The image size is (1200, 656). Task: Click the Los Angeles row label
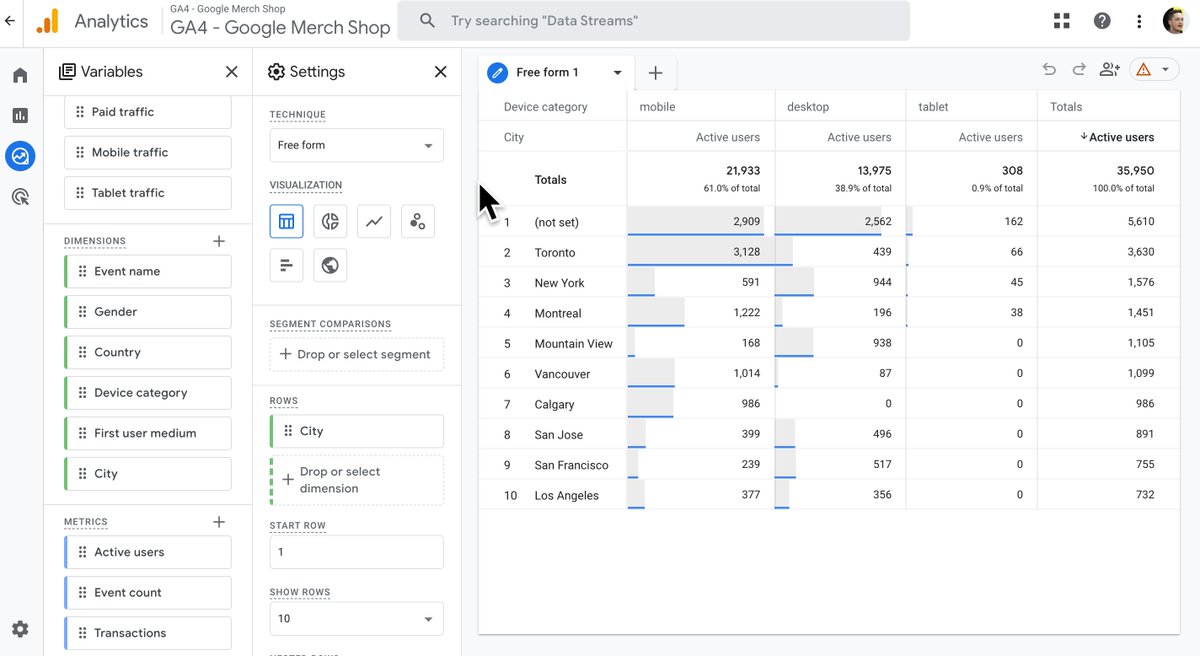pos(567,496)
